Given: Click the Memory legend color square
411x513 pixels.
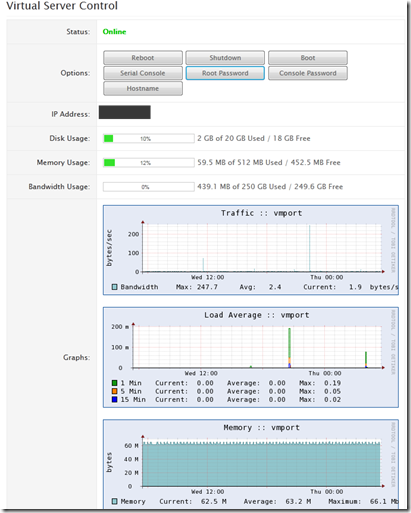Looking at the screenshot, I should (114, 501).
